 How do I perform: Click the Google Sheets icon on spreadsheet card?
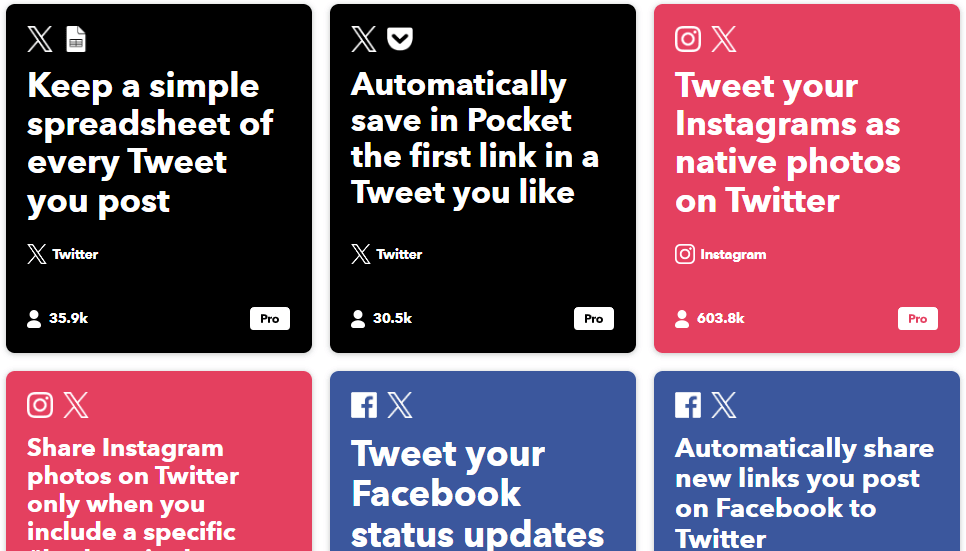(x=76, y=39)
